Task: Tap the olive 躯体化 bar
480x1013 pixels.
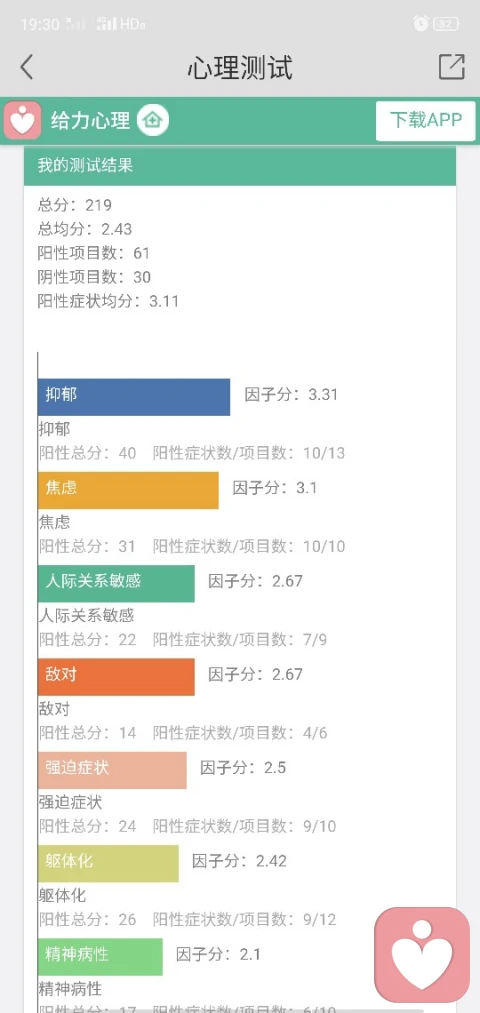Action: [109, 863]
